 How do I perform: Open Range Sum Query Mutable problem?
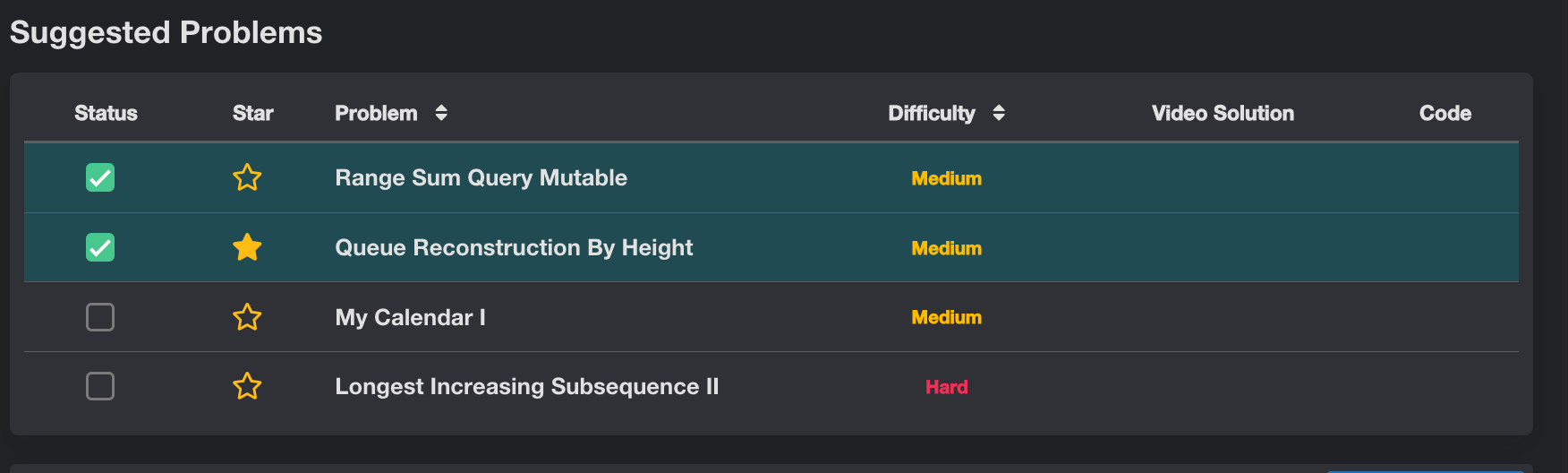[481, 177]
